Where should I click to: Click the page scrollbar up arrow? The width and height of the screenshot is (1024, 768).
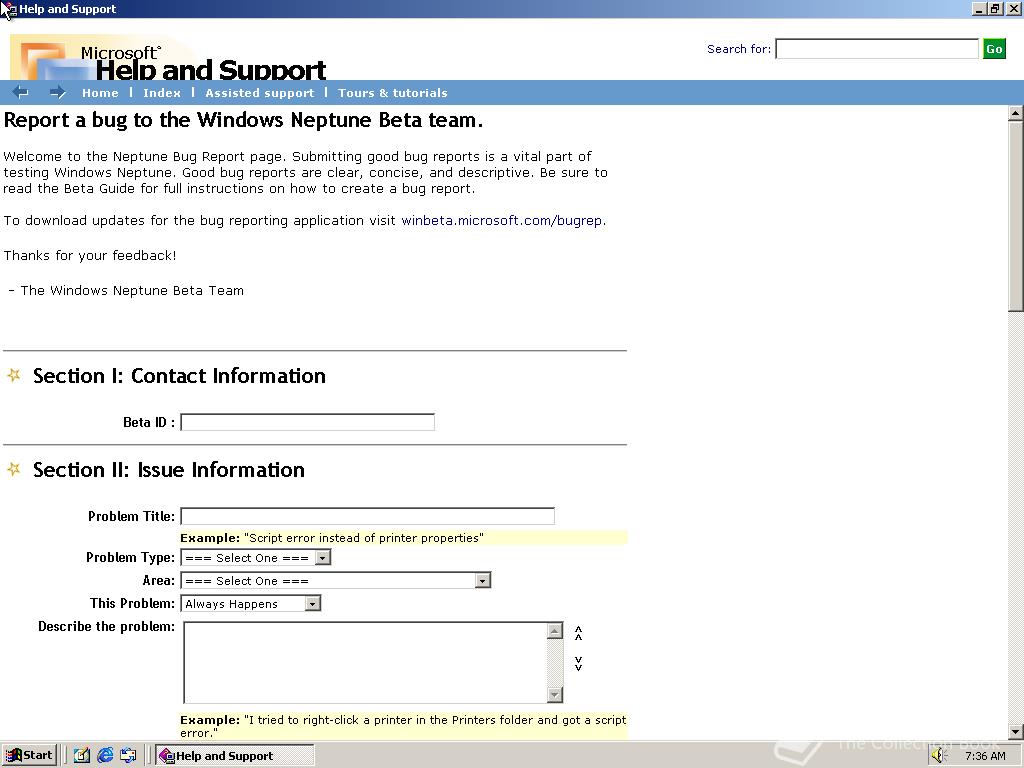point(1016,113)
